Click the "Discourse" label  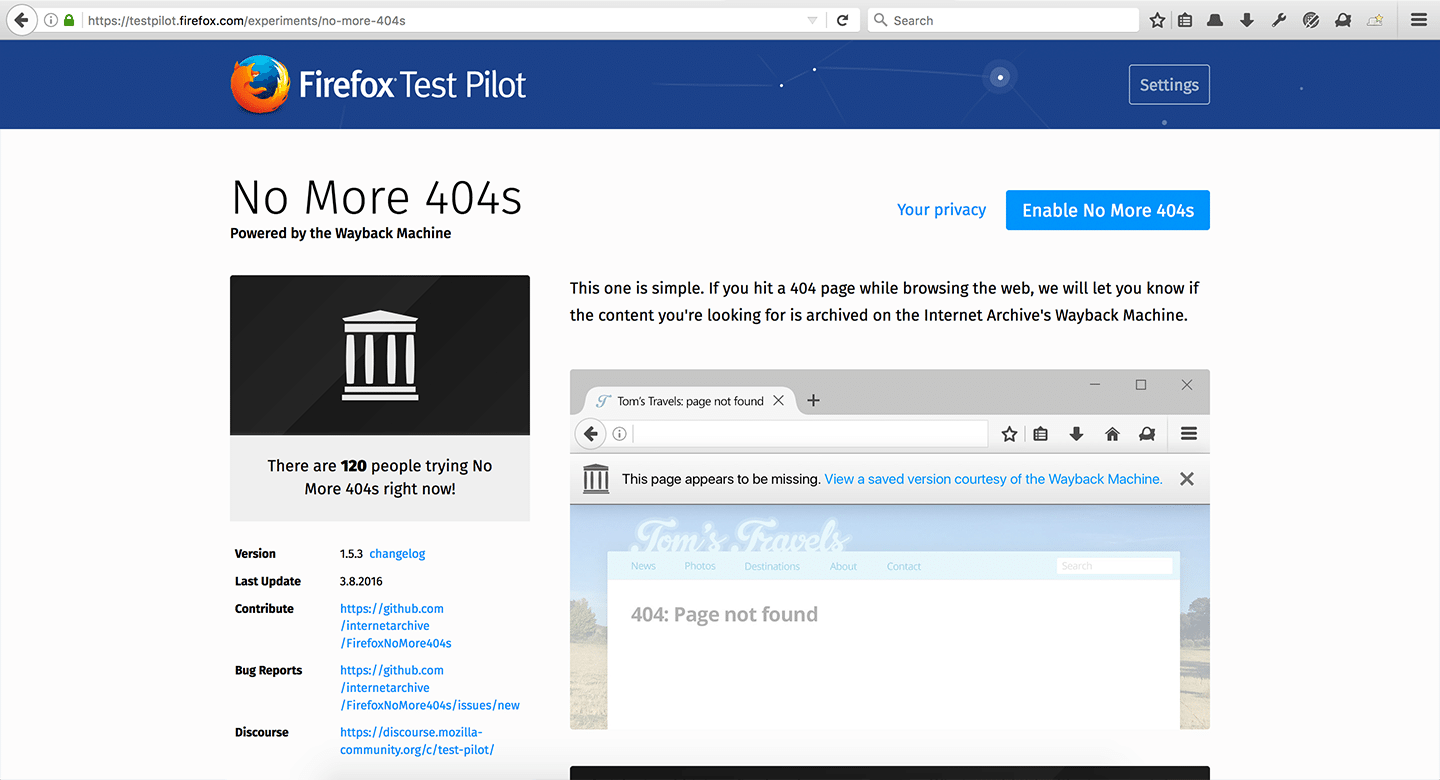point(262,733)
